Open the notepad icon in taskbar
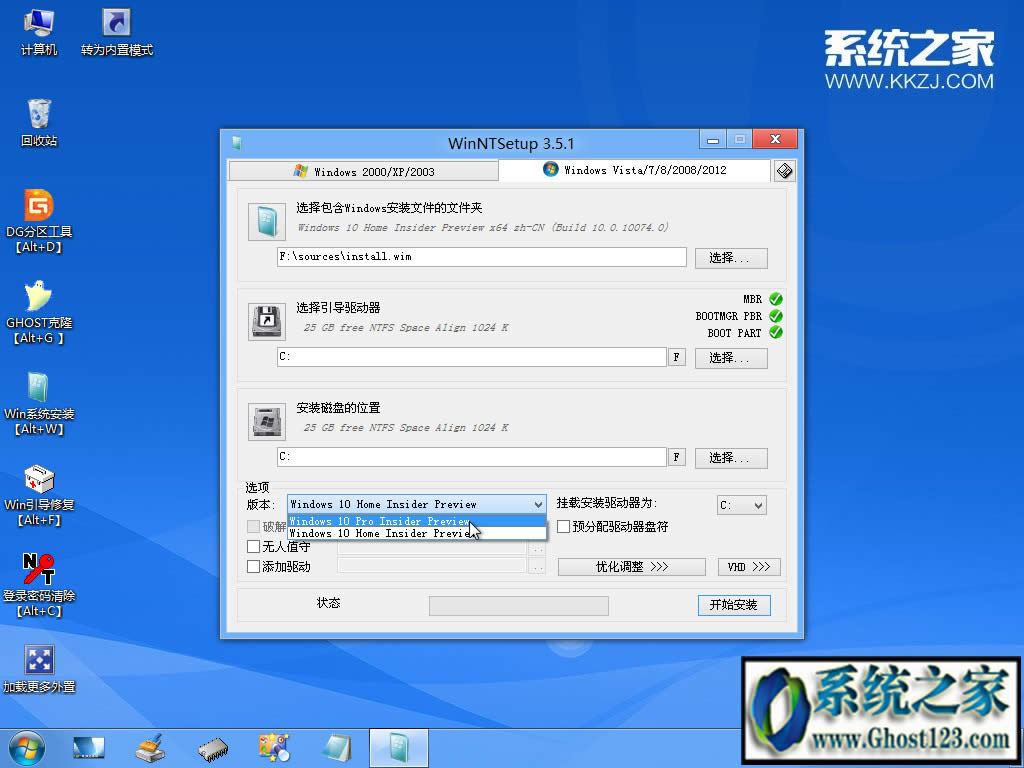This screenshot has height=768, width=1024. (336, 748)
